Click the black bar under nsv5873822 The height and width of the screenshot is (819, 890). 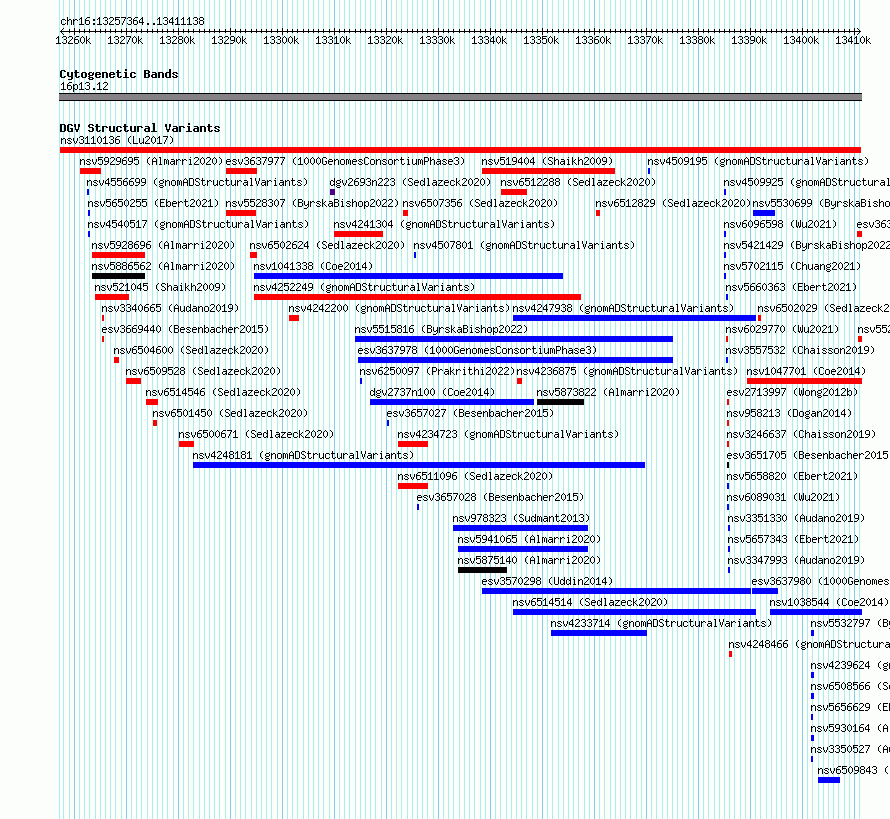click(560, 402)
